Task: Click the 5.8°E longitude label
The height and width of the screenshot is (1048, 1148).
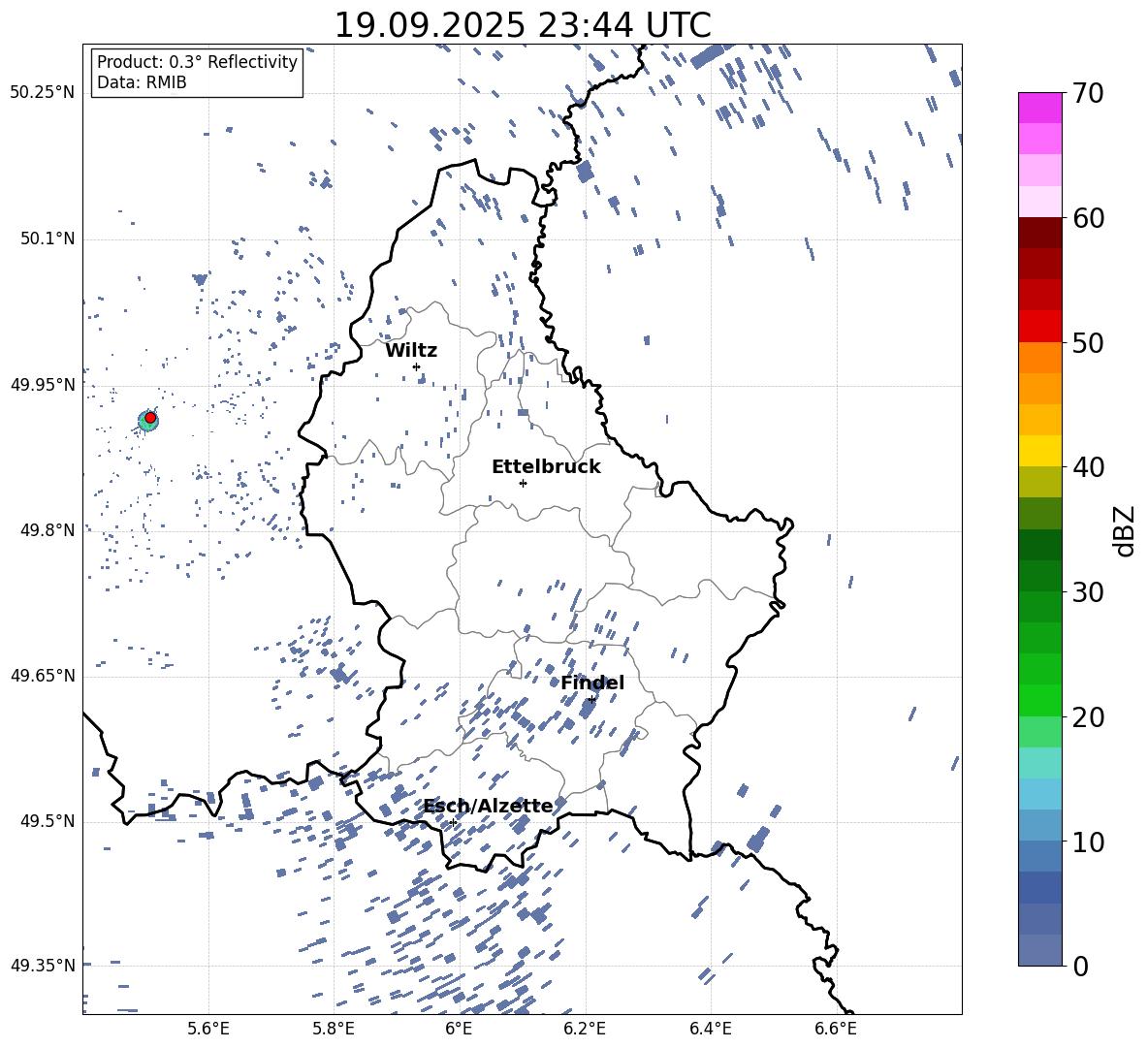Action: [334, 1029]
